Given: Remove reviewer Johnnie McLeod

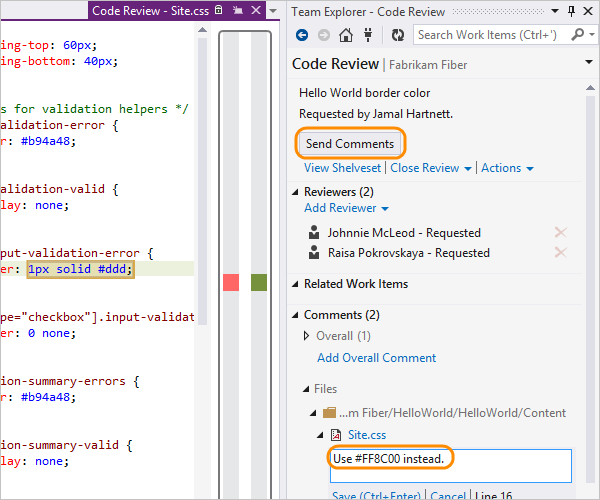Looking at the screenshot, I should coord(561,232).
